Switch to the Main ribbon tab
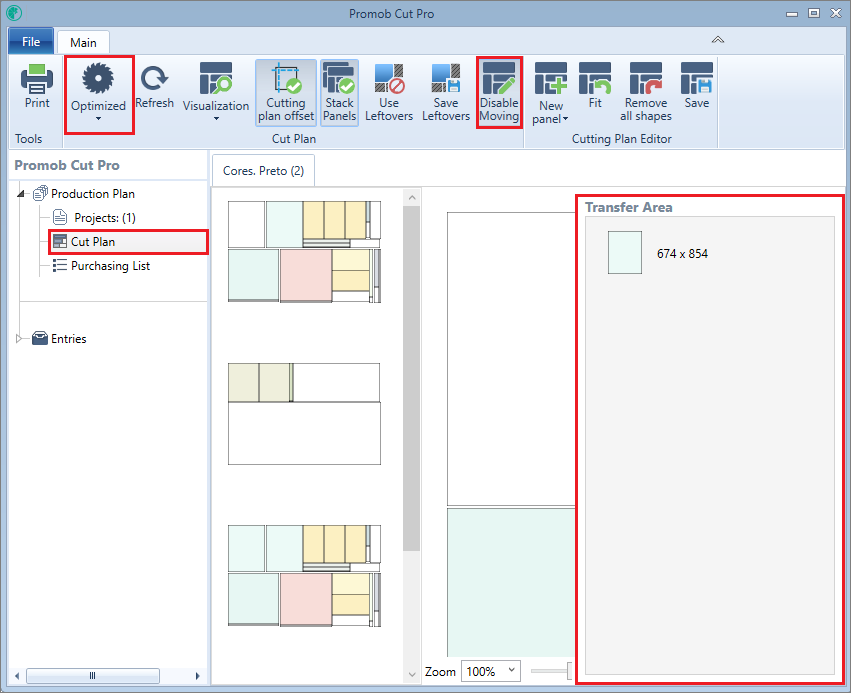 tap(83, 42)
